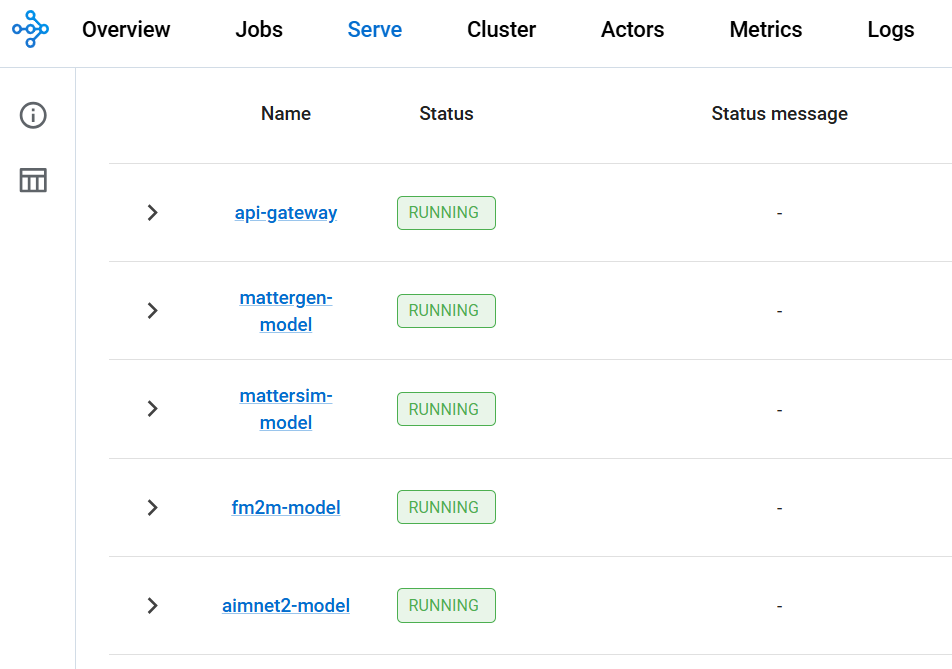Screen dimensions: 952x669
Task: Open the Cluster tab
Action: click(x=502, y=29)
